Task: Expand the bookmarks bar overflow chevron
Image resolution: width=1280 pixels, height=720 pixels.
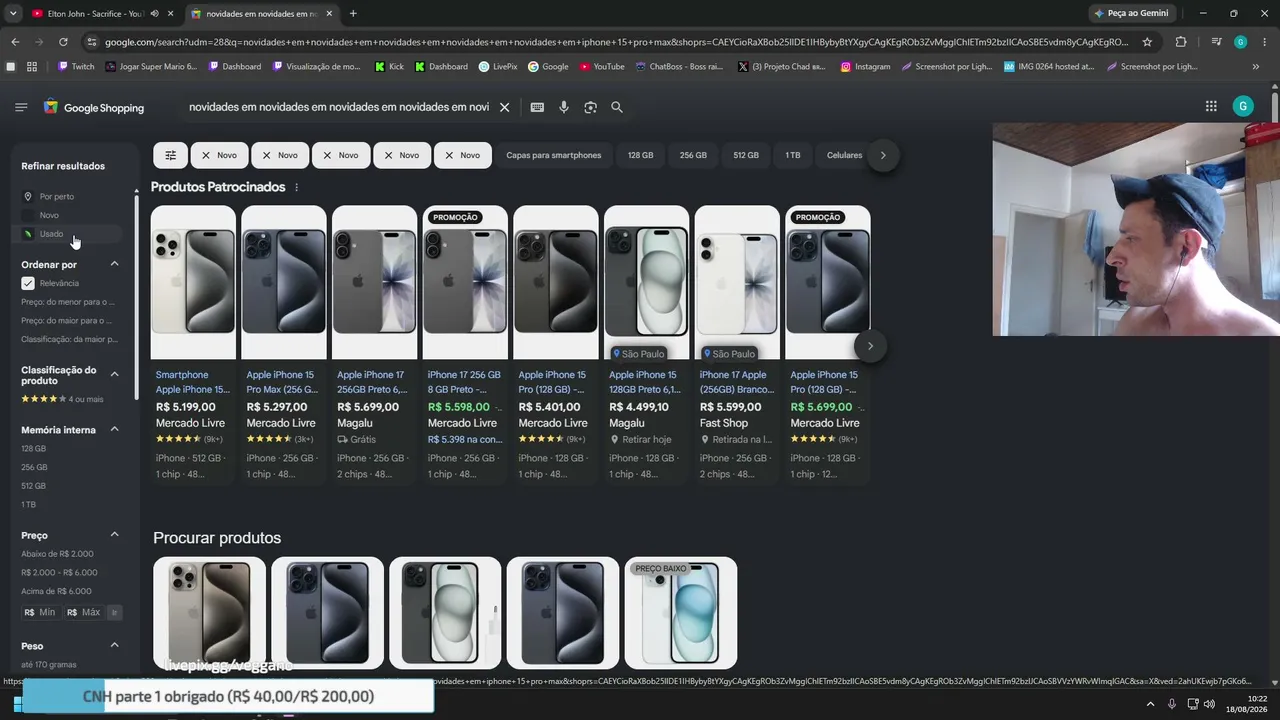Action: pyautogui.click(x=1255, y=67)
